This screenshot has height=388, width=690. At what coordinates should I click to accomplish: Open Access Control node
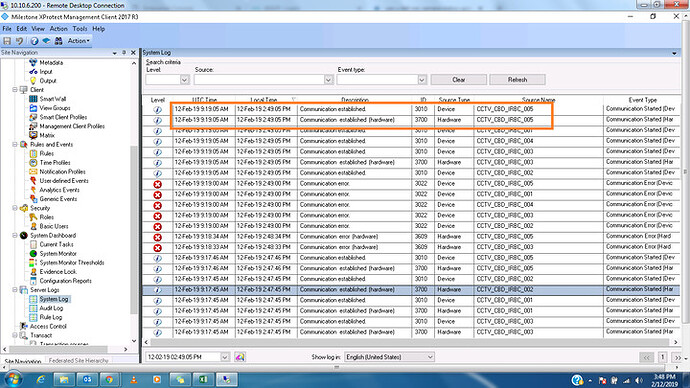click(48, 326)
